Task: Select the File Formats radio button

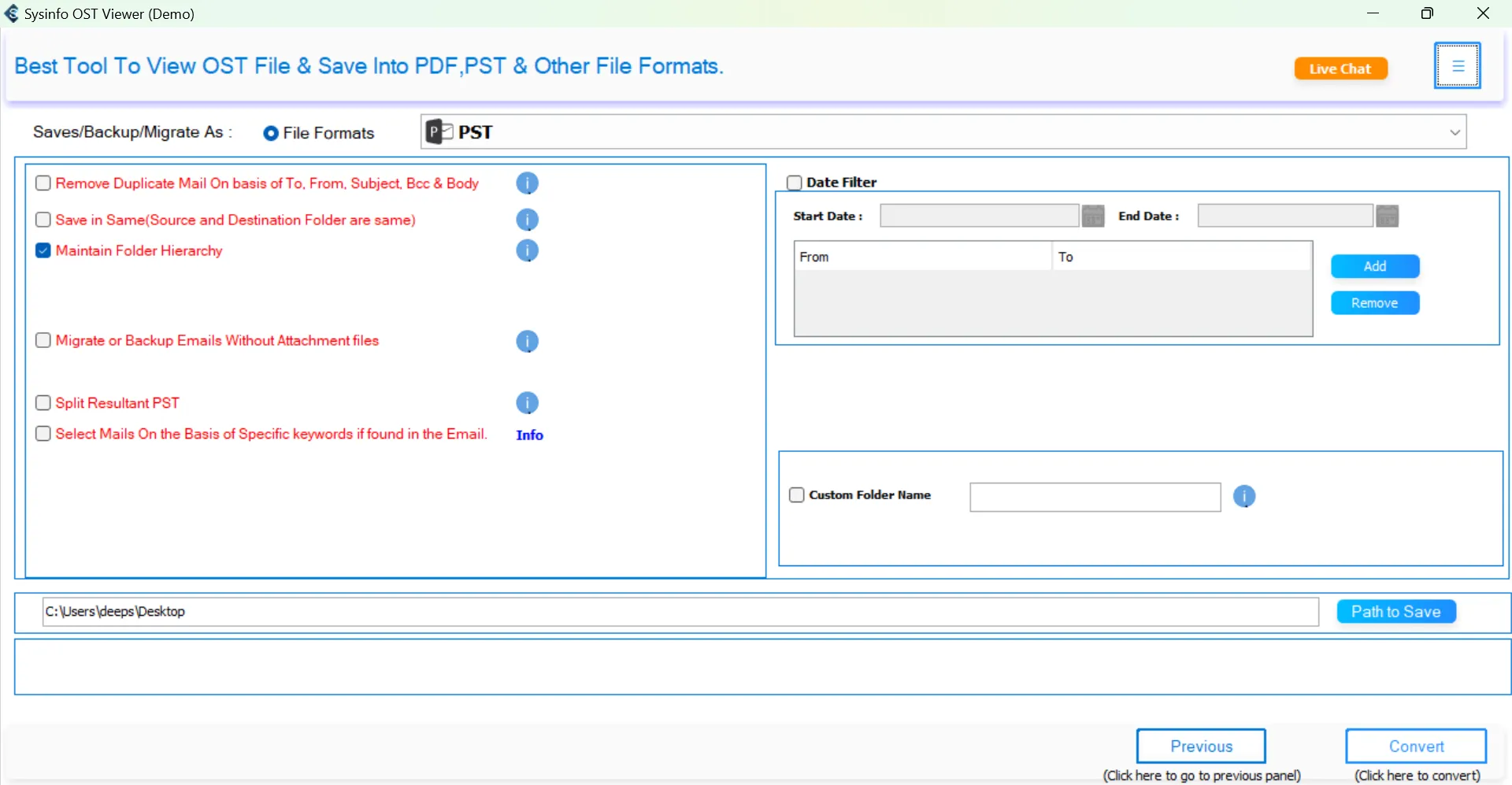Action: click(271, 133)
